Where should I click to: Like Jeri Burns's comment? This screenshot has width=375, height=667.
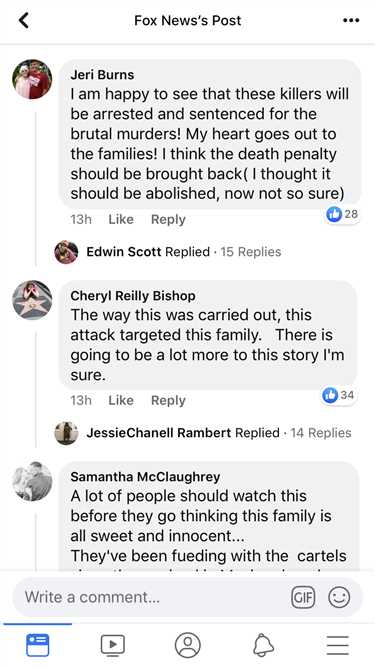click(x=121, y=219)
